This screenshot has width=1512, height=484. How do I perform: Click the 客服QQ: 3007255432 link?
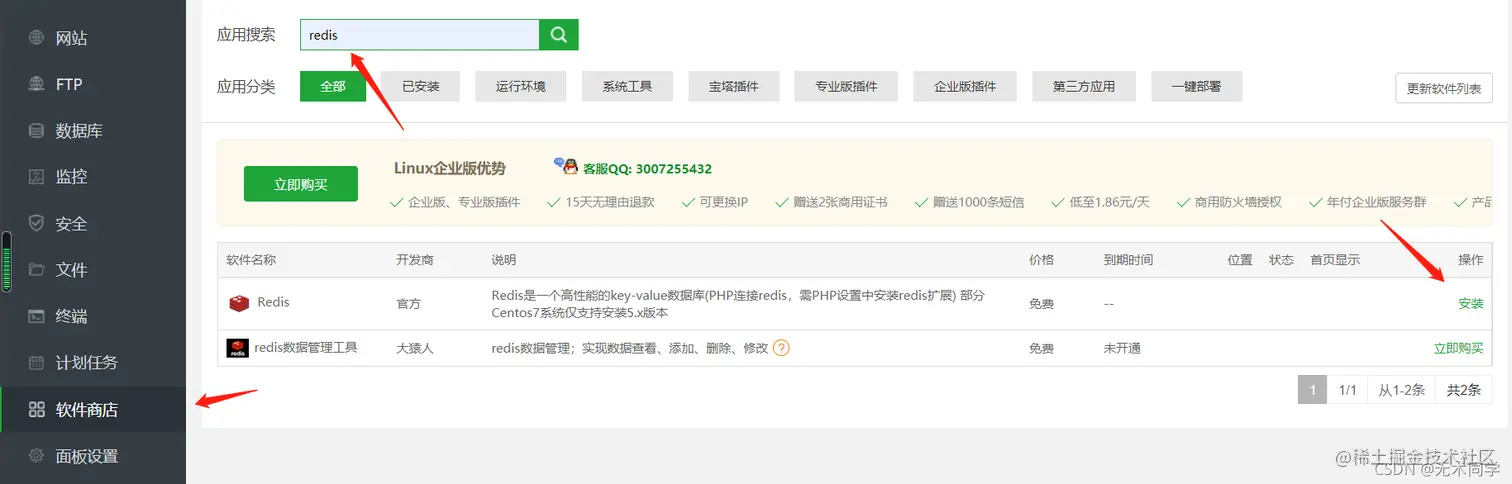(648, 169)
